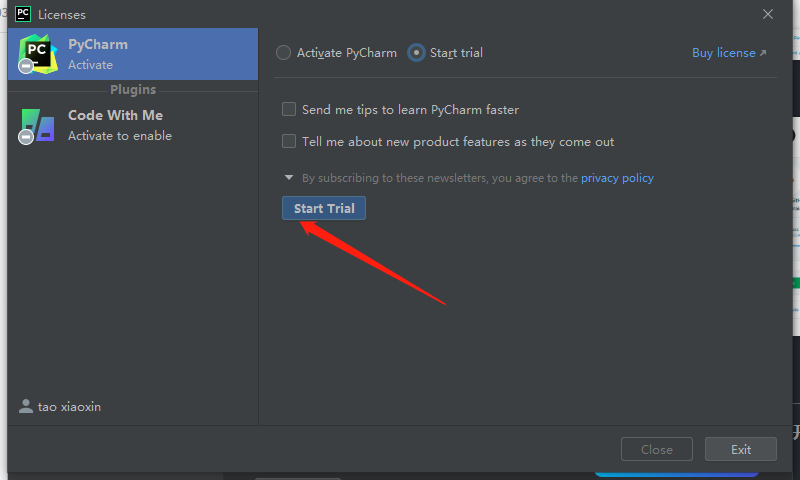Screen dimensions: 800x480
Task: Click the Start Trial button
Action: [x=324, y=208]
